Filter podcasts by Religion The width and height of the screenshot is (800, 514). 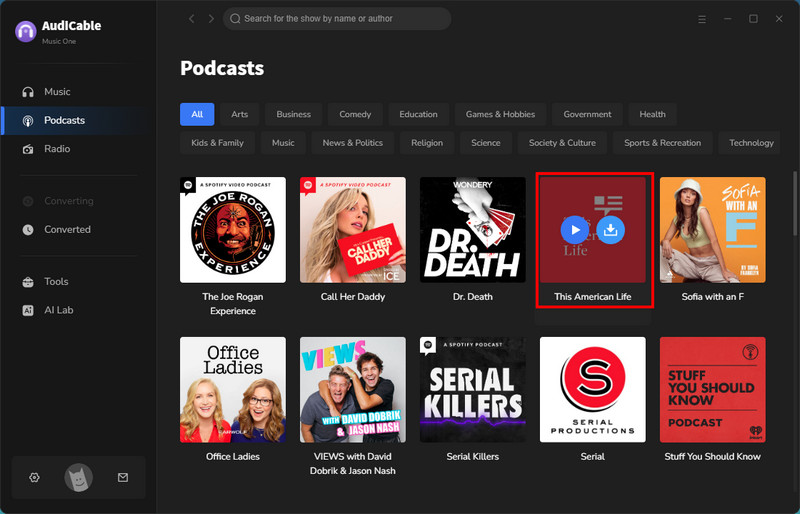tap(427, 143)
